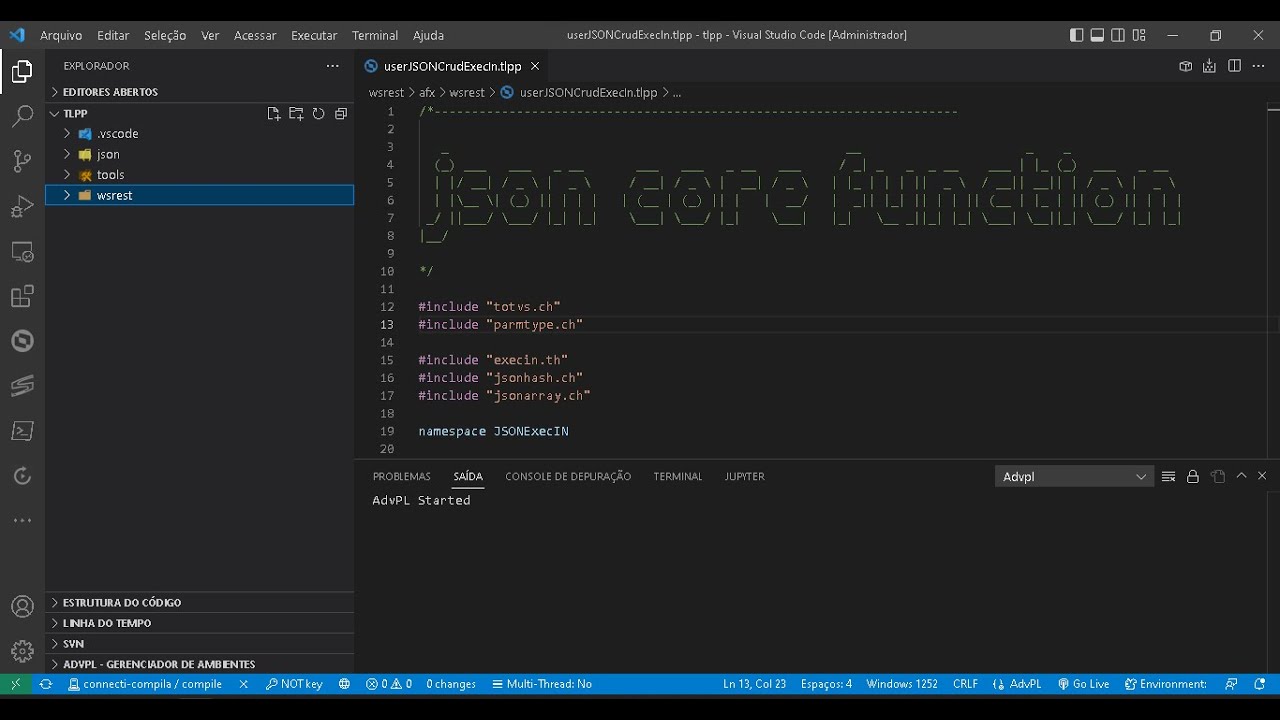1280x720 pixels.
Task: Refresh the explorer tree
Action: [318, 114]
